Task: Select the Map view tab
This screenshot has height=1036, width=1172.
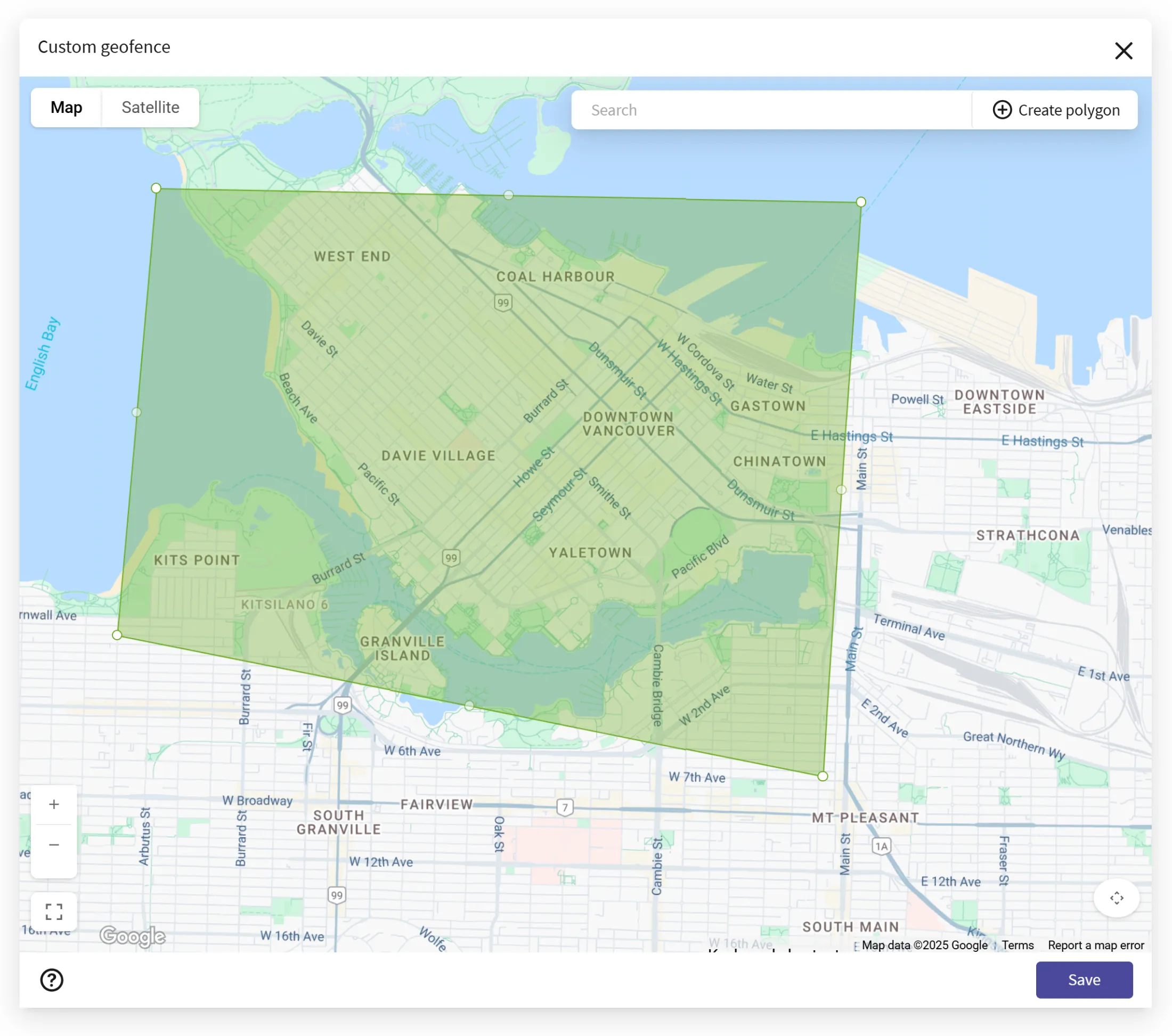Action: click(x=67, y=107)
